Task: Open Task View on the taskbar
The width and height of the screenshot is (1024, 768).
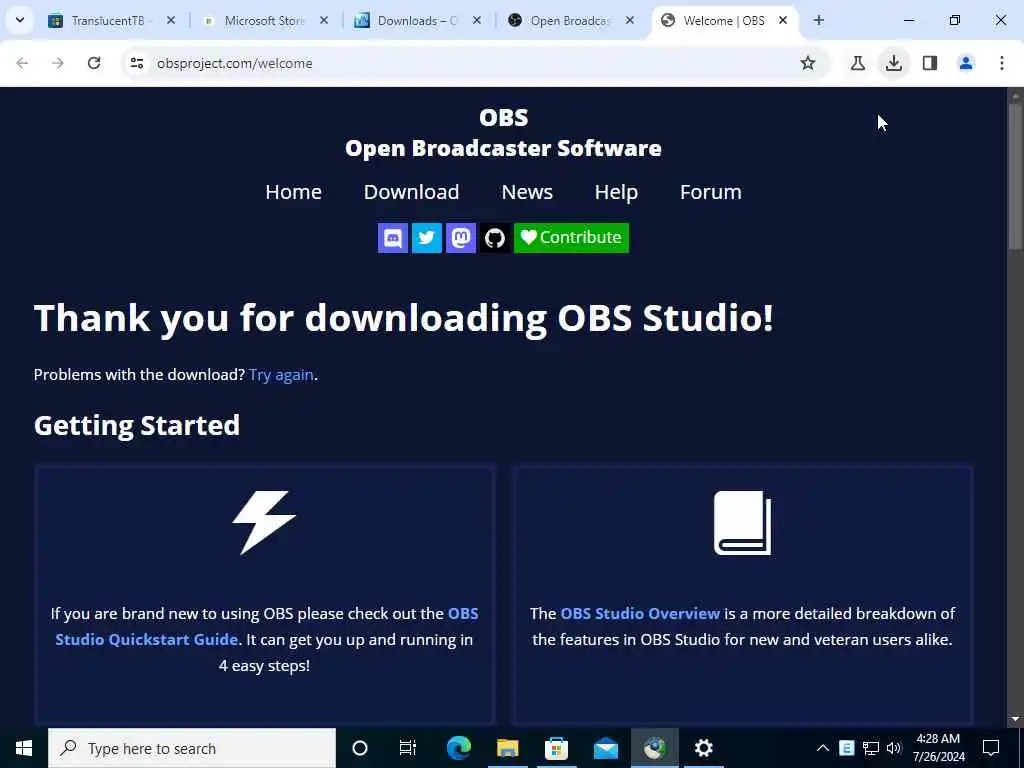Action: tap(408, 748)
